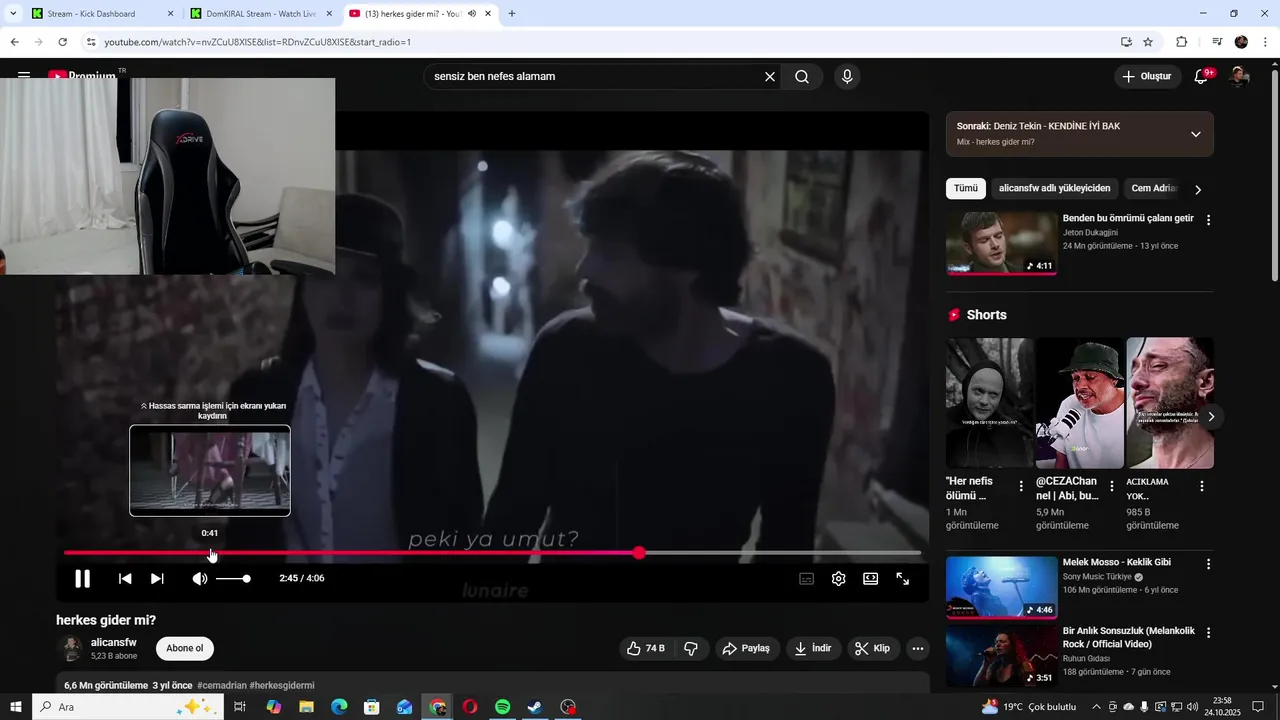Screen dimensions: 1280x720
Task: Open the Chrome three-dot menu
Action: pos(1264,42)
